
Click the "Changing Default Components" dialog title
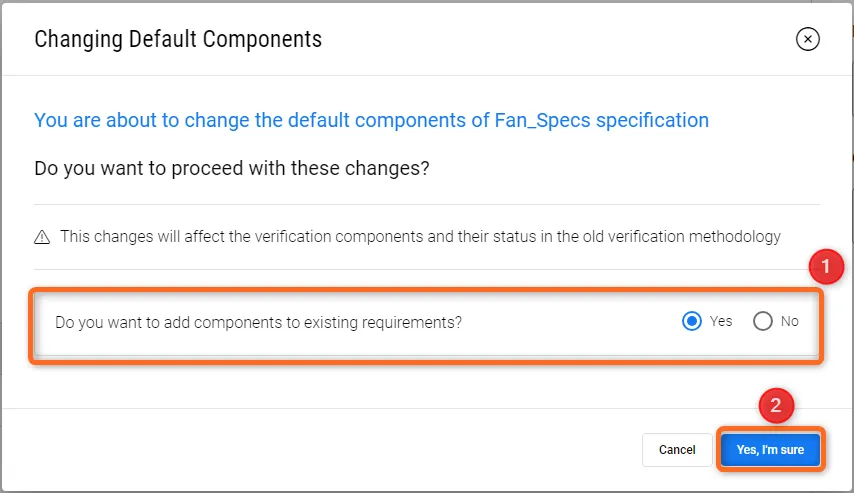[178, 40]
